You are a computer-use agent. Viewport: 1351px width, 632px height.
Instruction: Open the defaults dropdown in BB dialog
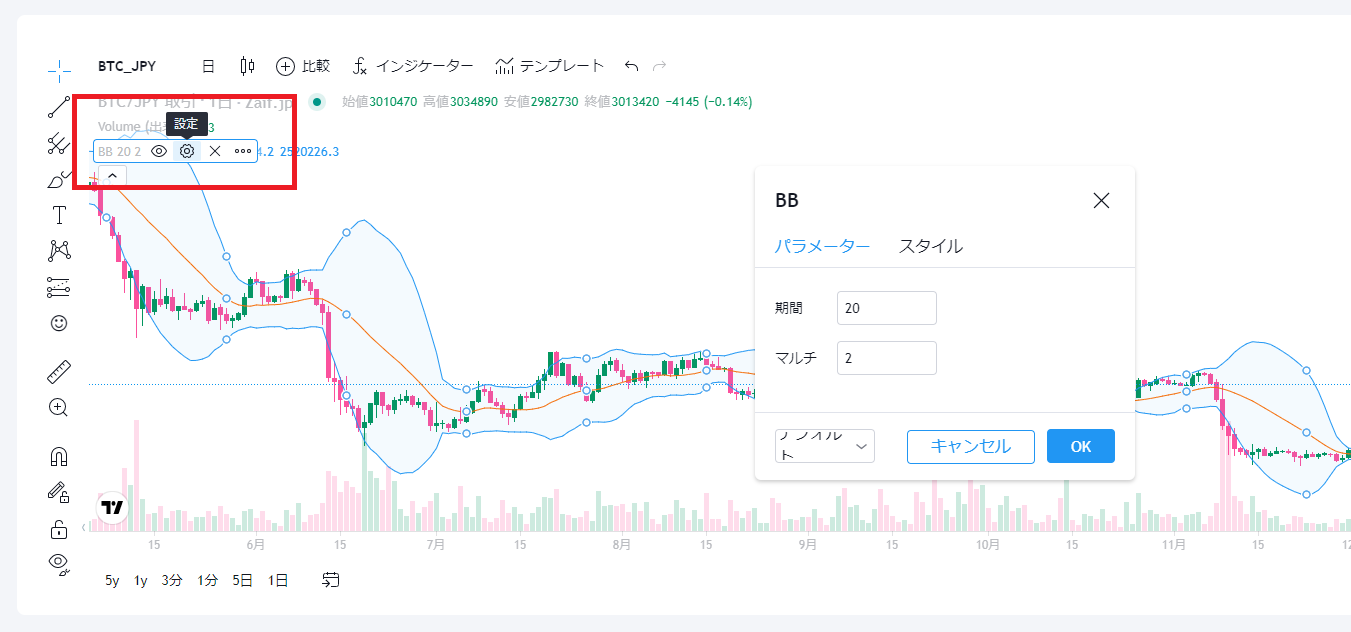click(824, 447)
